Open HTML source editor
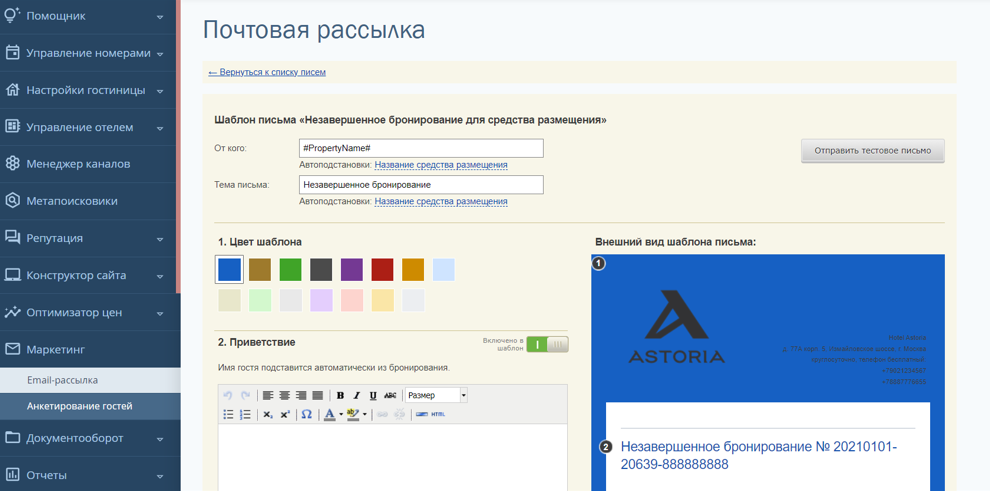The width and height of the screenshot is (990, 491). pyautogui.click(x=438, y=415)
